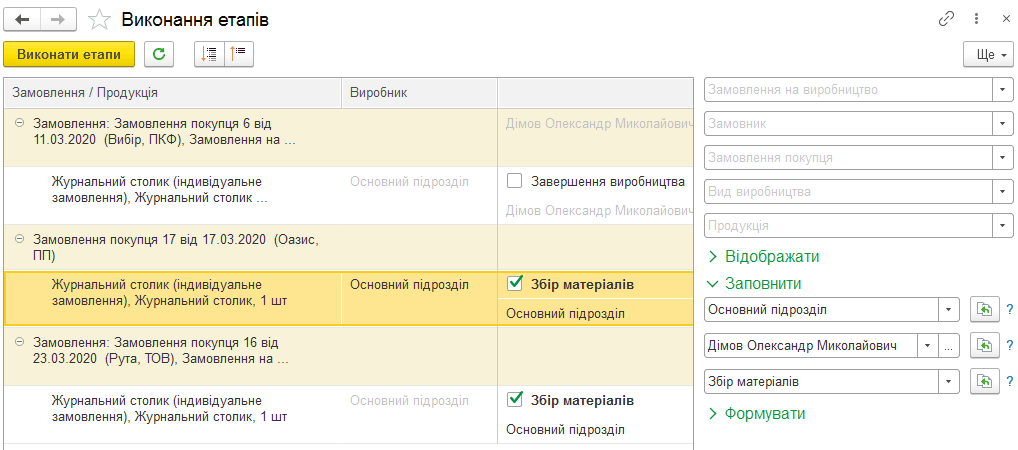Open the Ще menu
This screenshot has width=1018, height=450.
(x=988, y=55)
